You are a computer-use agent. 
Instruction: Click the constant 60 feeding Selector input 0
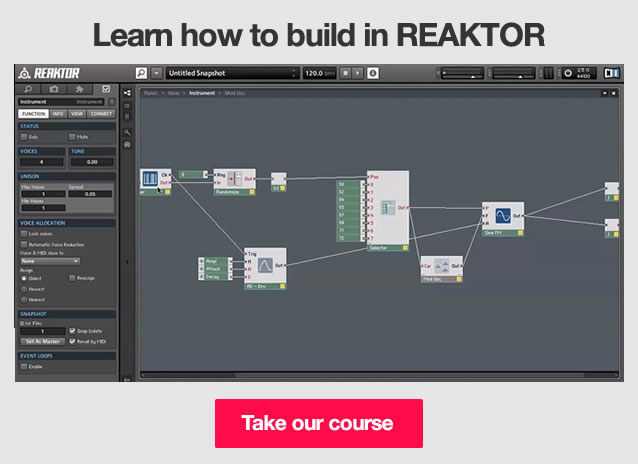coord(349,184)
